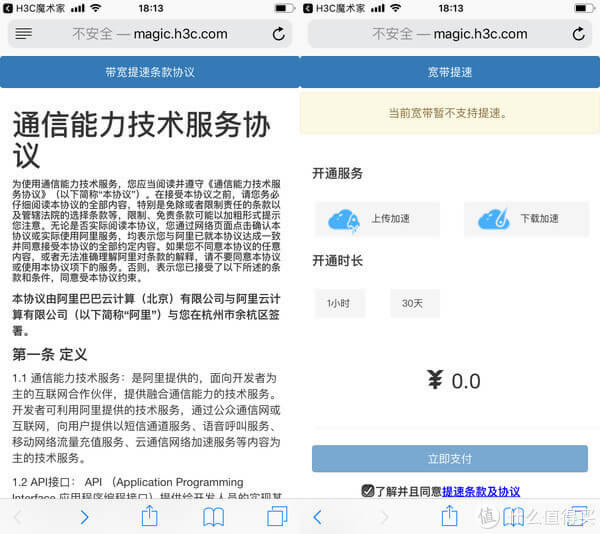Open the share sheet on the 宽带提速 page
Image resolution: width=600 pixels, height=534 pixels.
point(449,516)
